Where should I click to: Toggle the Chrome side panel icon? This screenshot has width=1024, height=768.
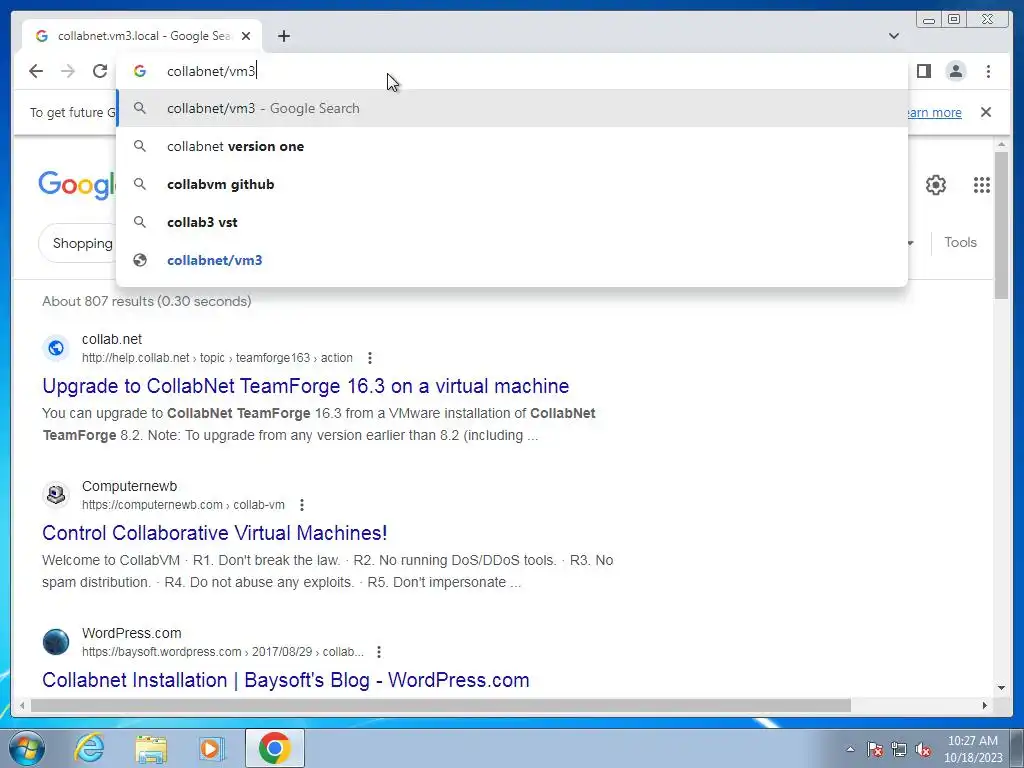(x=923, y=71)
